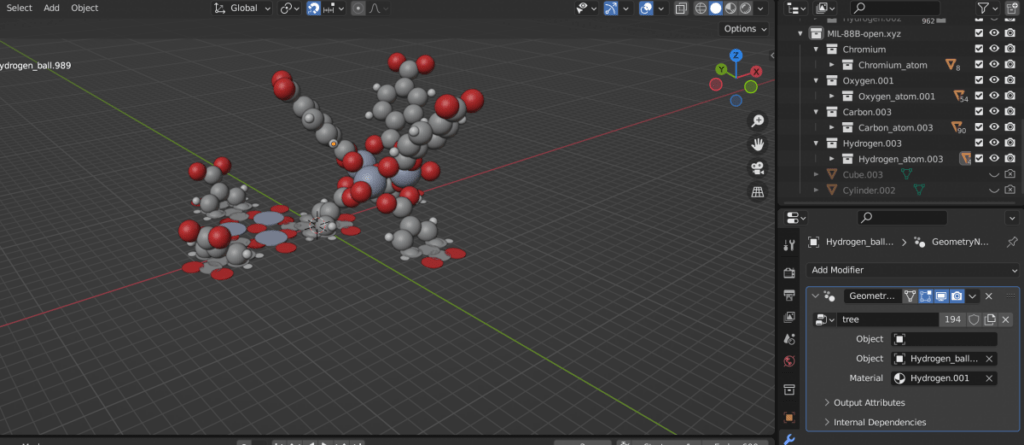Open object visibility and selectability dropdown
1024x445 pixels.
(586, 8)
